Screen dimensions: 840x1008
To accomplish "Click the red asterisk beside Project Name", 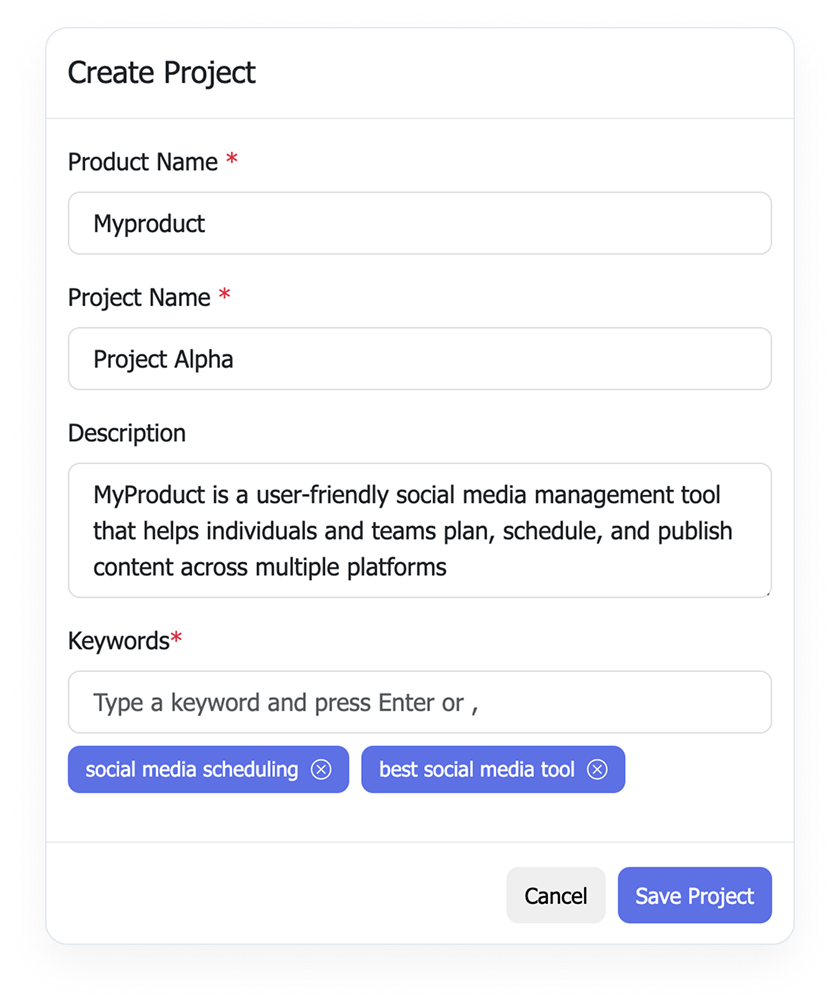I will (224, 296).
